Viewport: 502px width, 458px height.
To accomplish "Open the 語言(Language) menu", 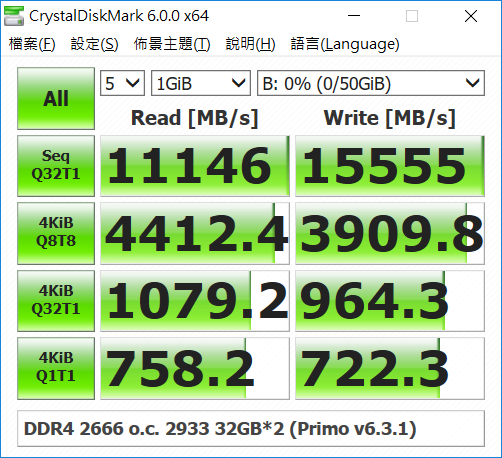I will coord(345,44).
